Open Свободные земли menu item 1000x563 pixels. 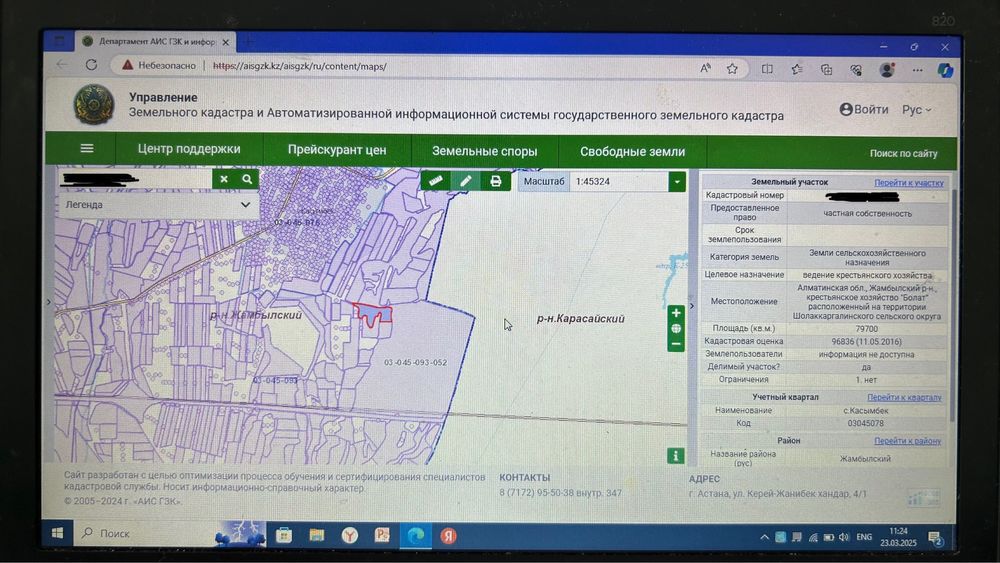632,152
